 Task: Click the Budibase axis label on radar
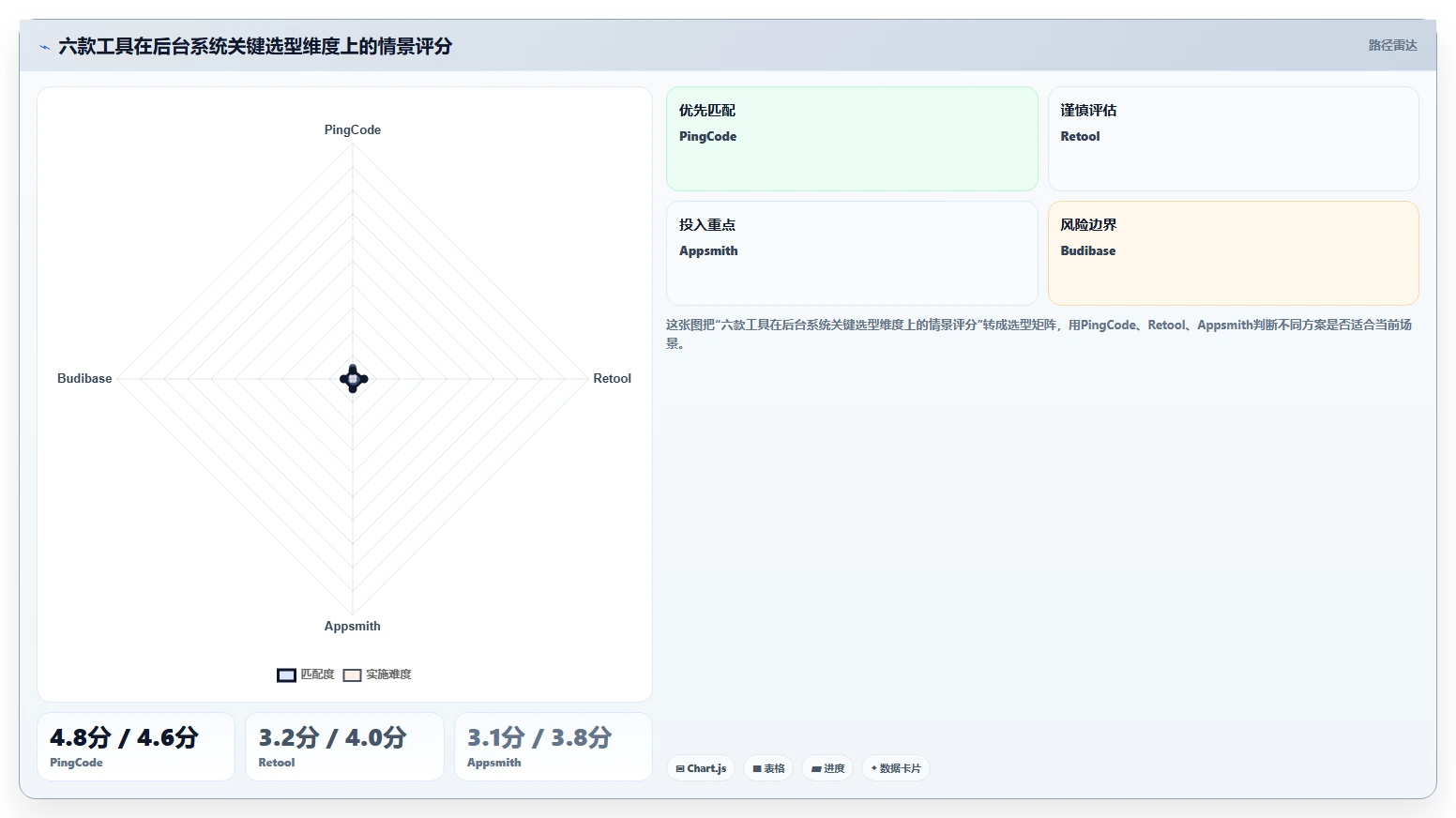[x=84, y=378]
